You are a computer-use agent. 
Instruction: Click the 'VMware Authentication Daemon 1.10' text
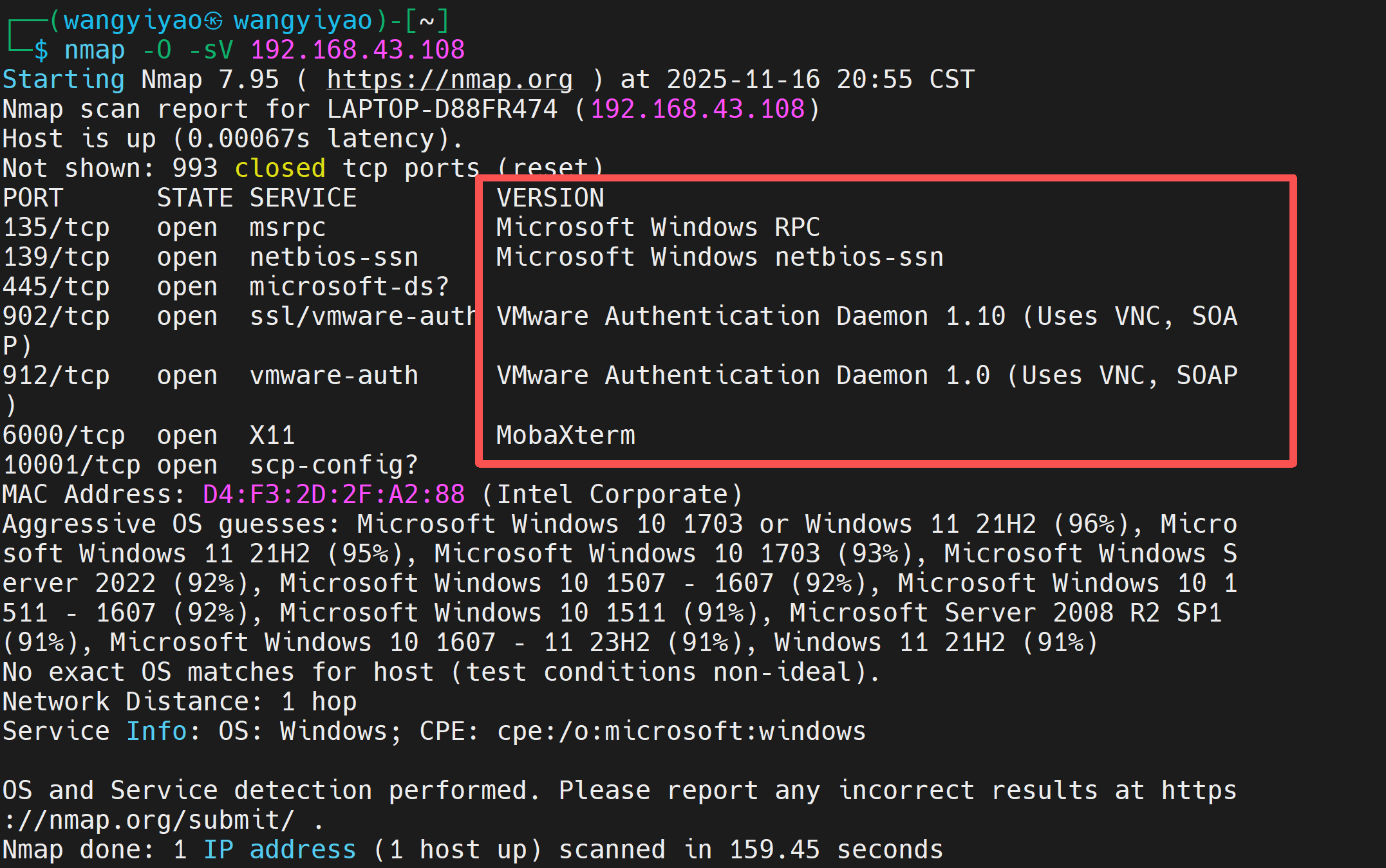coord(751,317)
